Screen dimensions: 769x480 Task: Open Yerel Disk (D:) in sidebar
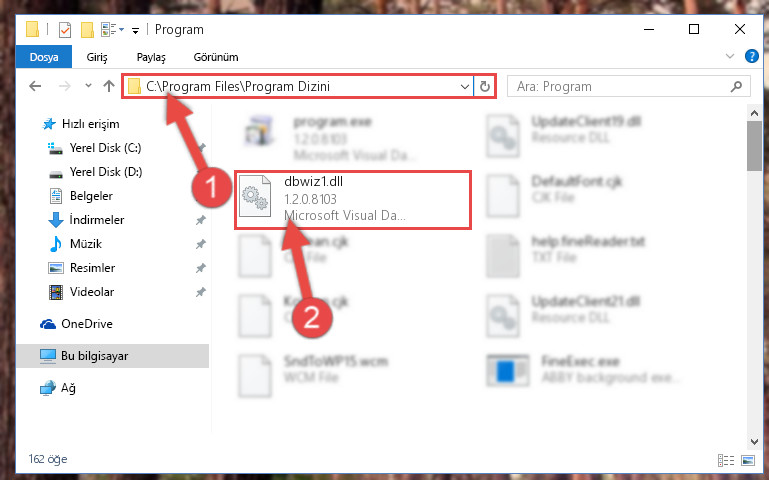[106, 172]
